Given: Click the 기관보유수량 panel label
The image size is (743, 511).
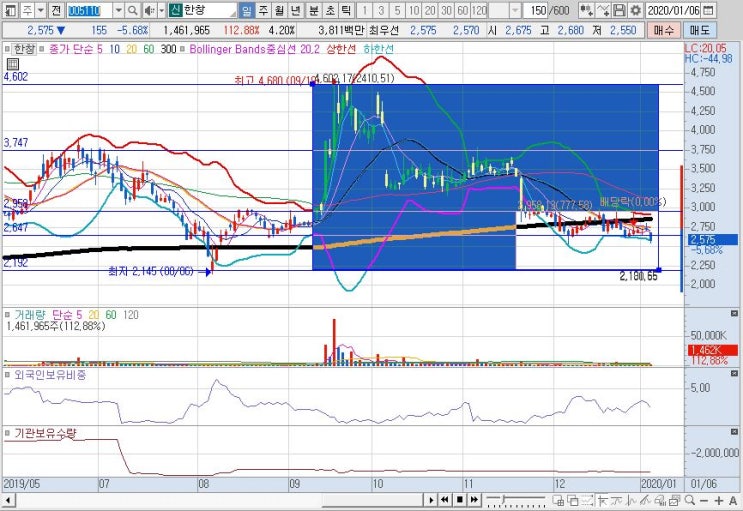Looking at the screenshot, I should pyautogui.click(x=45, y=433).
